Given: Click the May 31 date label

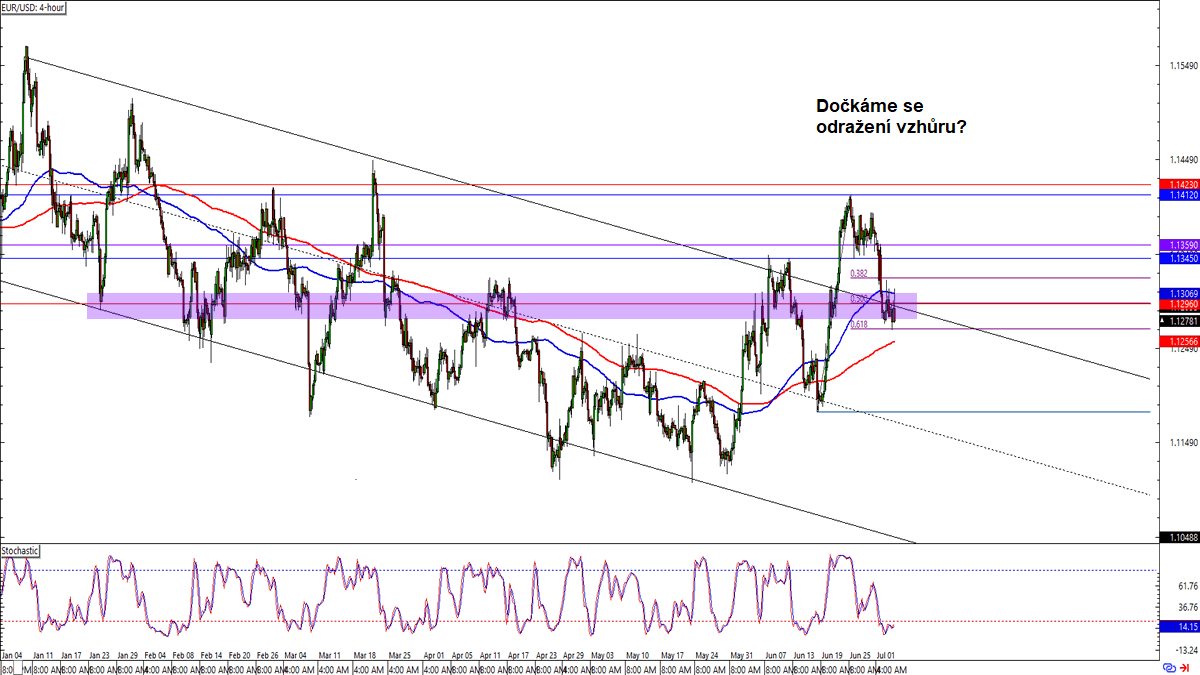Looking at the screenshot, I should point(740,656).
